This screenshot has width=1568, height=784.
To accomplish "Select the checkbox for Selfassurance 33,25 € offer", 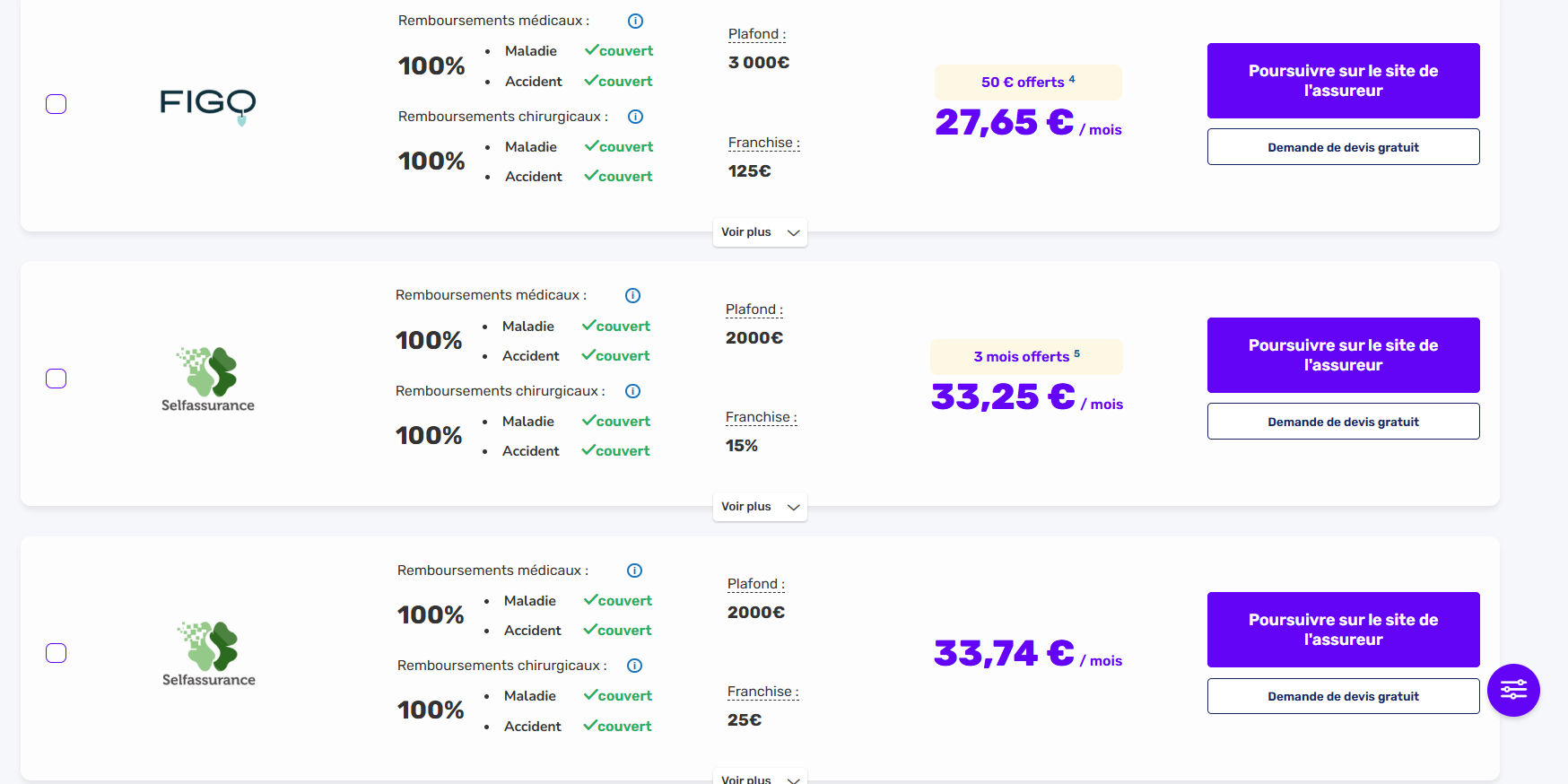I will pyautogui.click(x=57, y=379).
